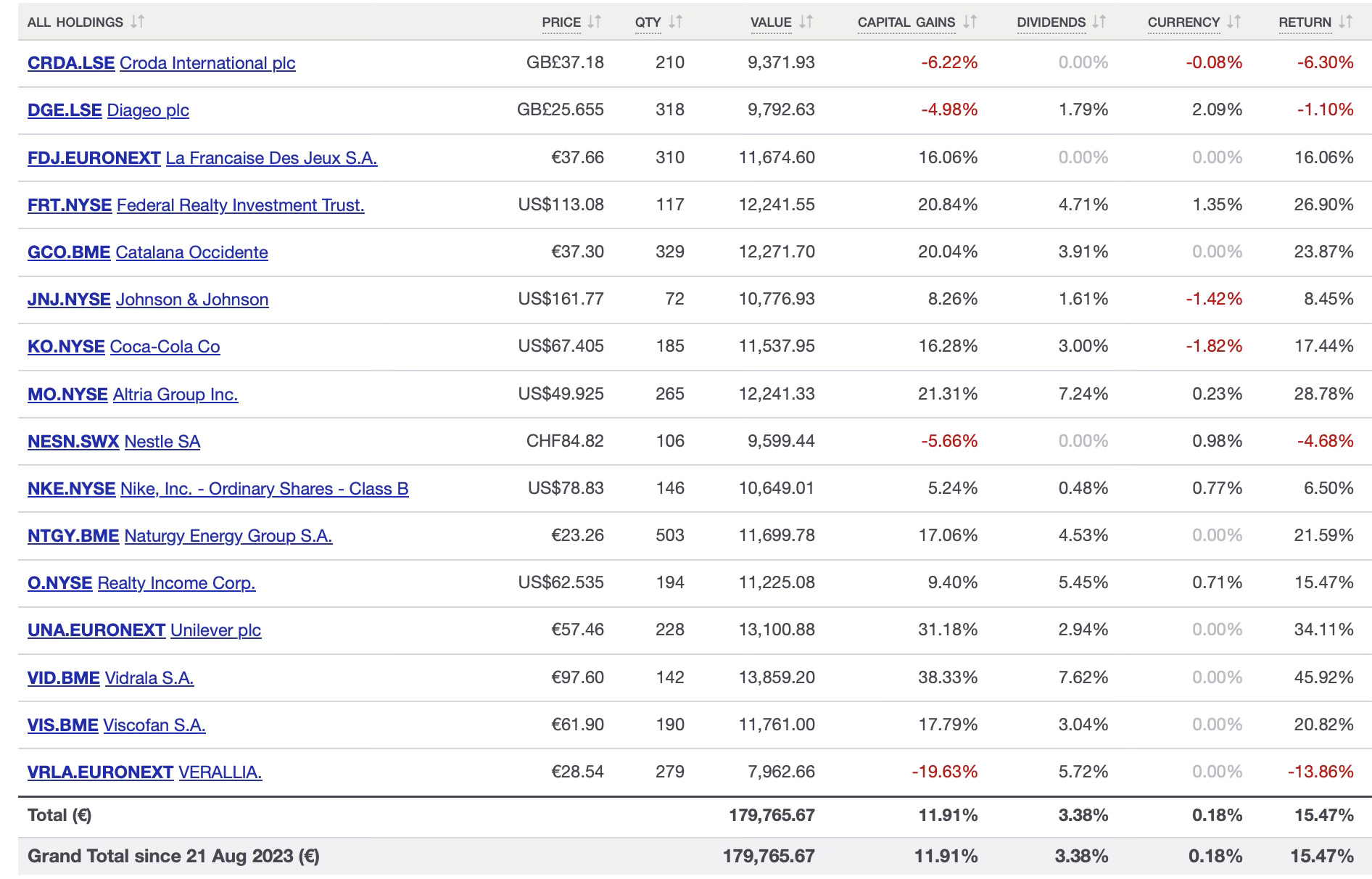Open VIS.BME ticker link
This screenshot has width=1372, height=879.
[x=63, y=725]
